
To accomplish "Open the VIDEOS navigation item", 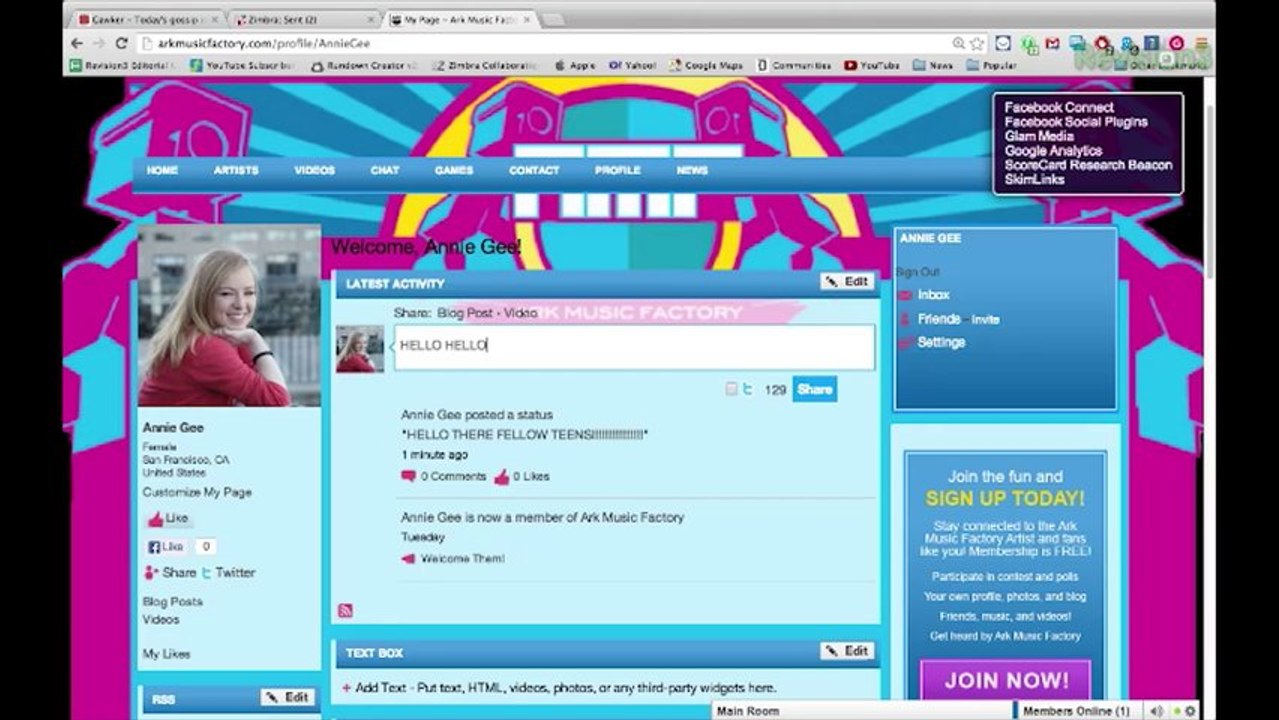I will click(x=314, y=171).
